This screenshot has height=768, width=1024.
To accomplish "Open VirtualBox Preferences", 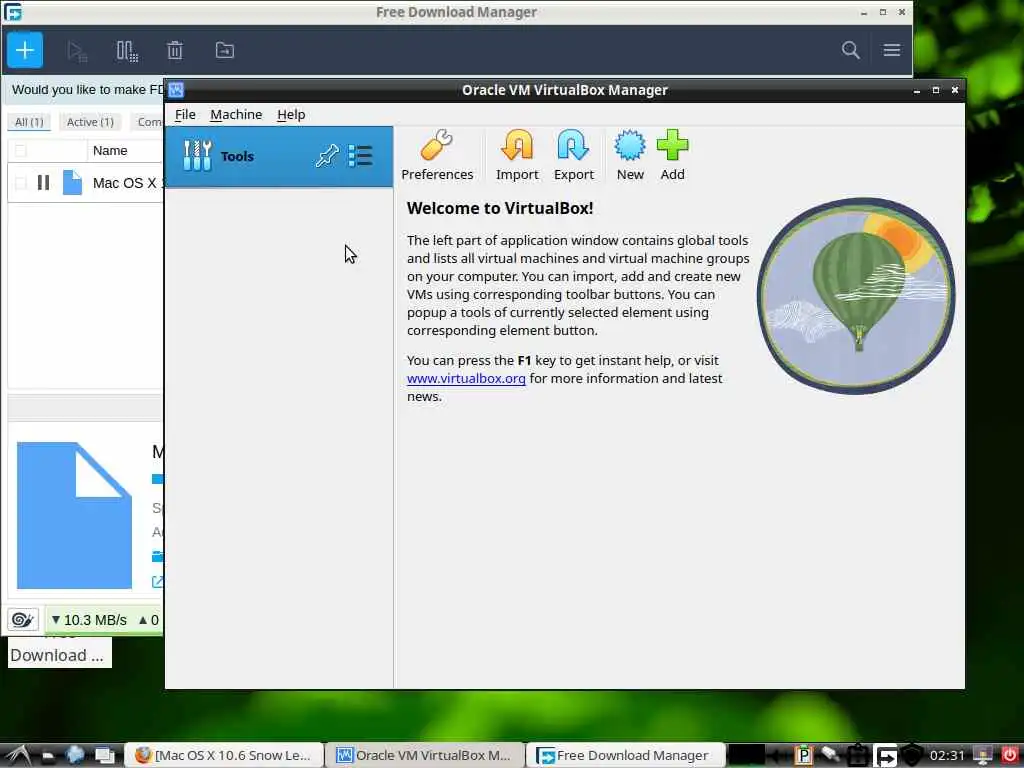I will pyautogui.click(x=437, y=155).
